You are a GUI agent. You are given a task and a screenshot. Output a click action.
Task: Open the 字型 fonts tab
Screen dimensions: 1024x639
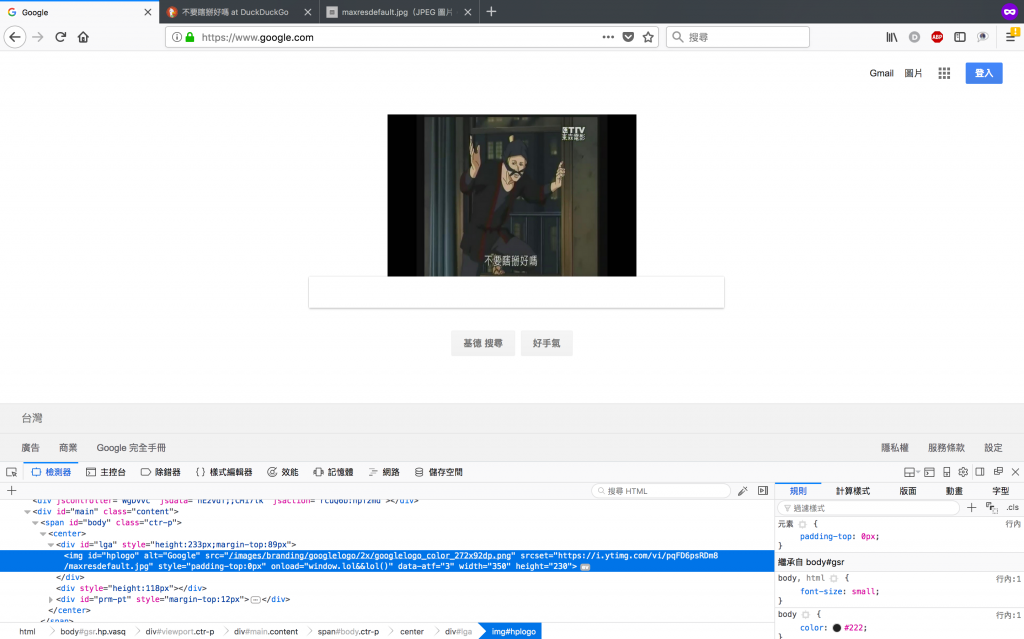[1000, 491]
